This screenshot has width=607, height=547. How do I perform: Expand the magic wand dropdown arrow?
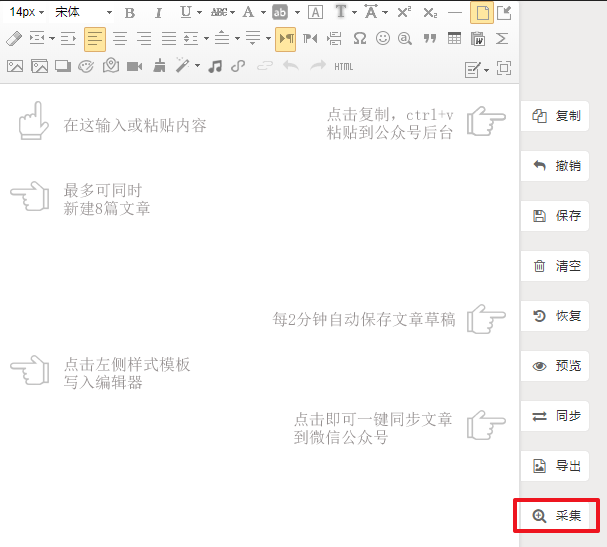pyautogui.click(x=197, y=65)
